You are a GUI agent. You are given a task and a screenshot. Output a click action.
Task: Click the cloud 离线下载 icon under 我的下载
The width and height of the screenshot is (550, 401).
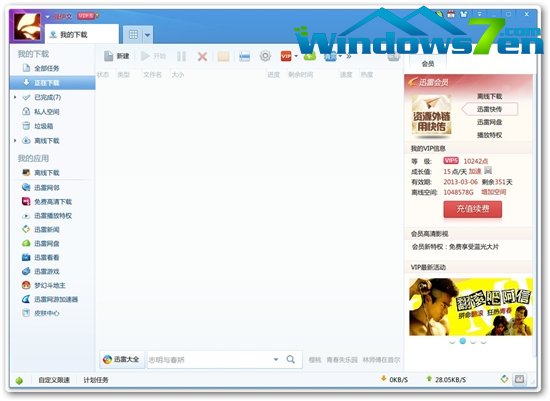click(x=26, y=140)
